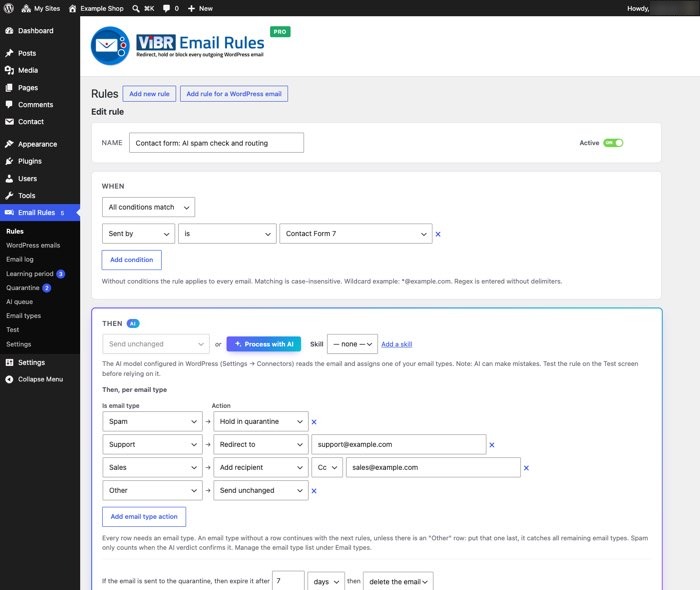The height and width of the screenshot is (590, 700).
Task: Open the Test submenu page
Action: (x=12, y=329)
